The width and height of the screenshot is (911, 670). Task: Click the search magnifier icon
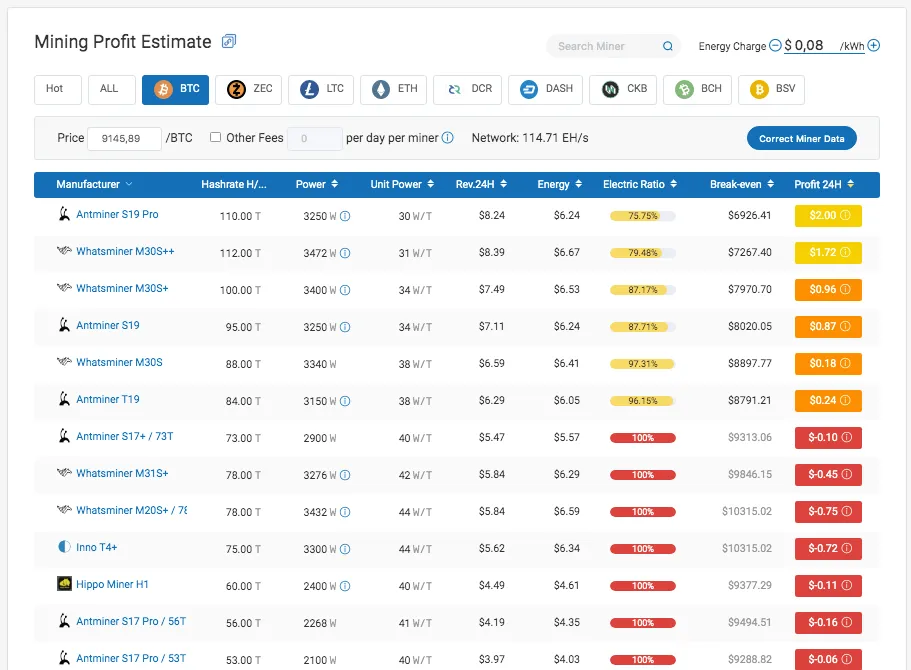coord(668,46)
